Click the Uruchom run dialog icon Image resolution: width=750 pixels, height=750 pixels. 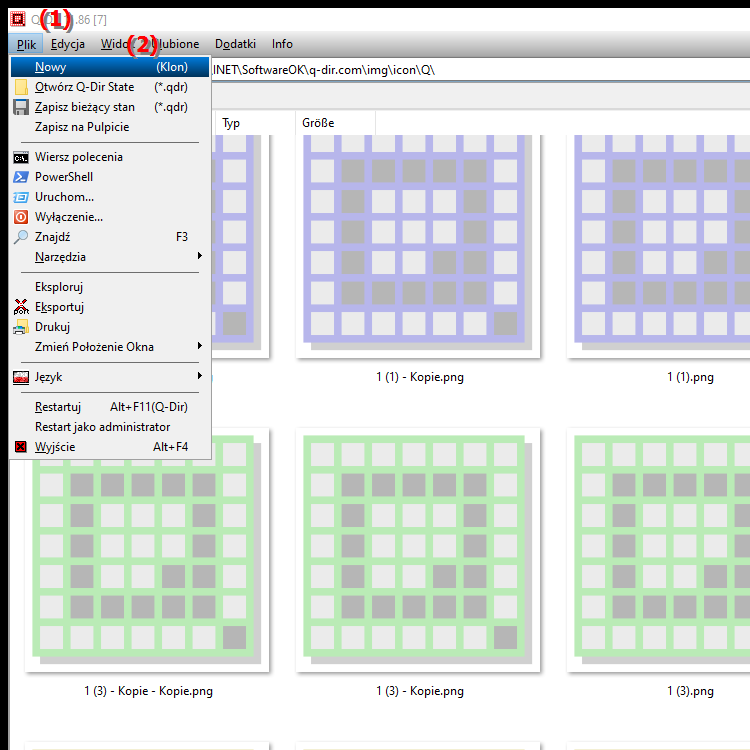21,197
